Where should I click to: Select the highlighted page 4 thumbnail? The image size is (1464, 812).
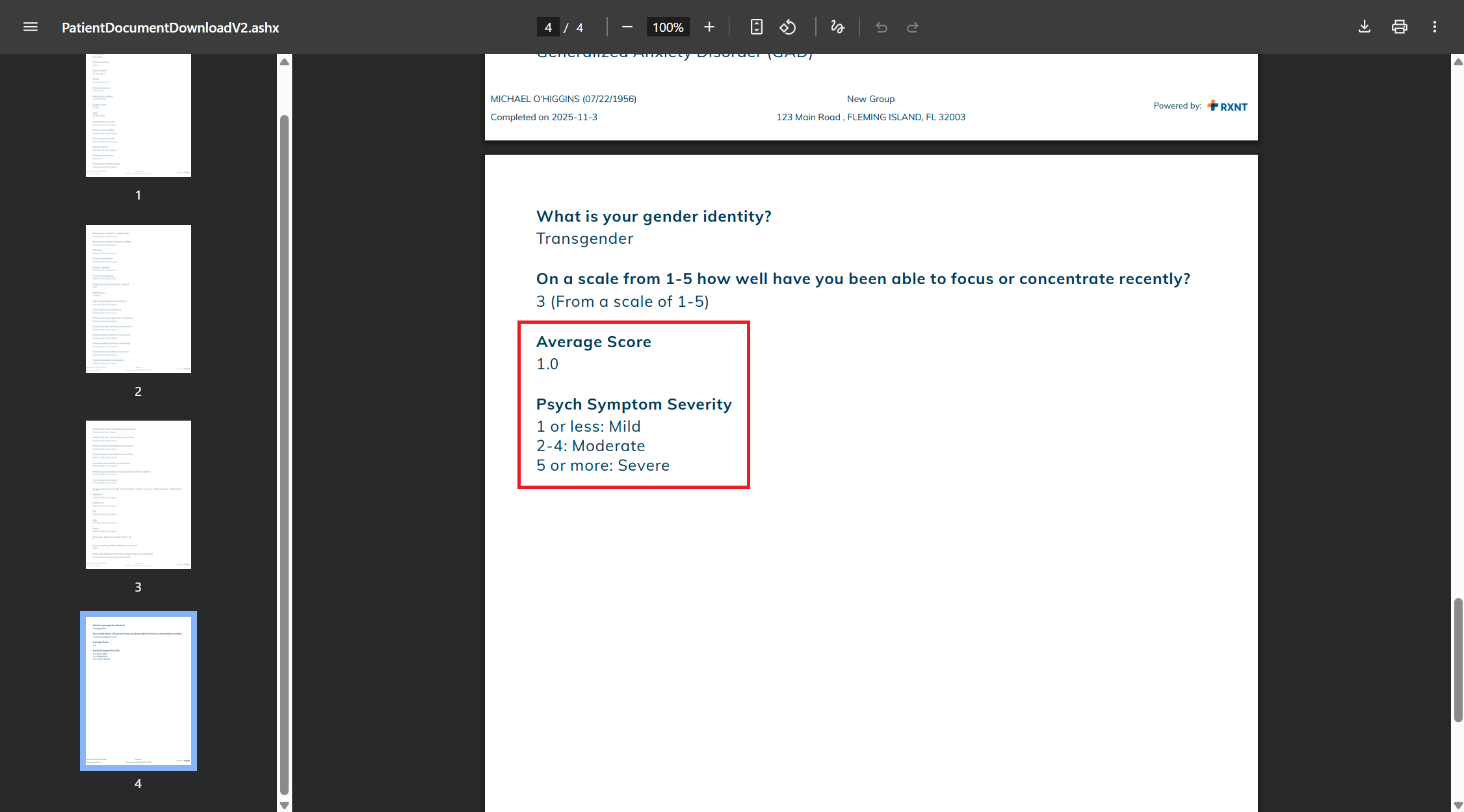[138, 691]
